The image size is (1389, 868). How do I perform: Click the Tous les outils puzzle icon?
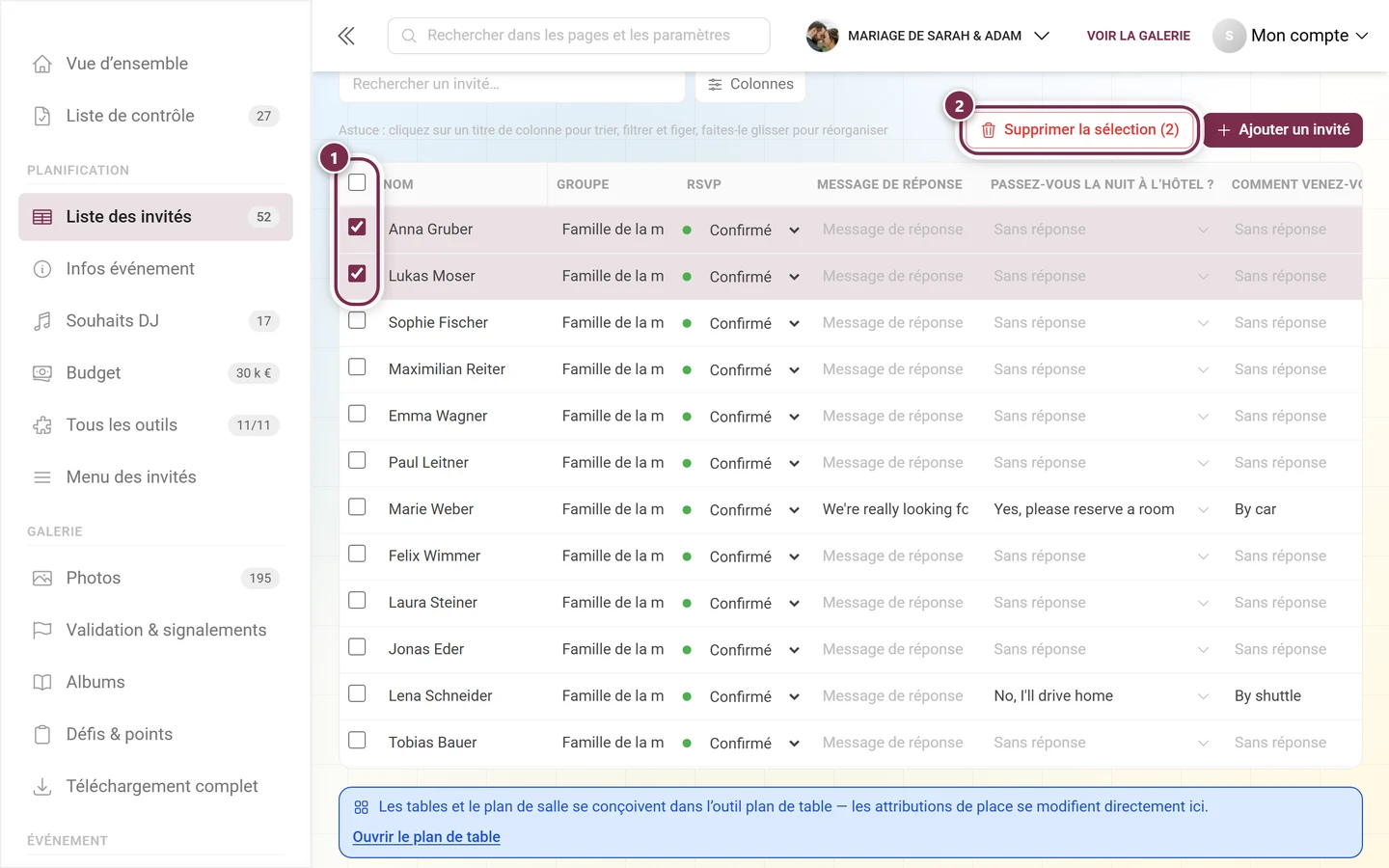point(42,425)
